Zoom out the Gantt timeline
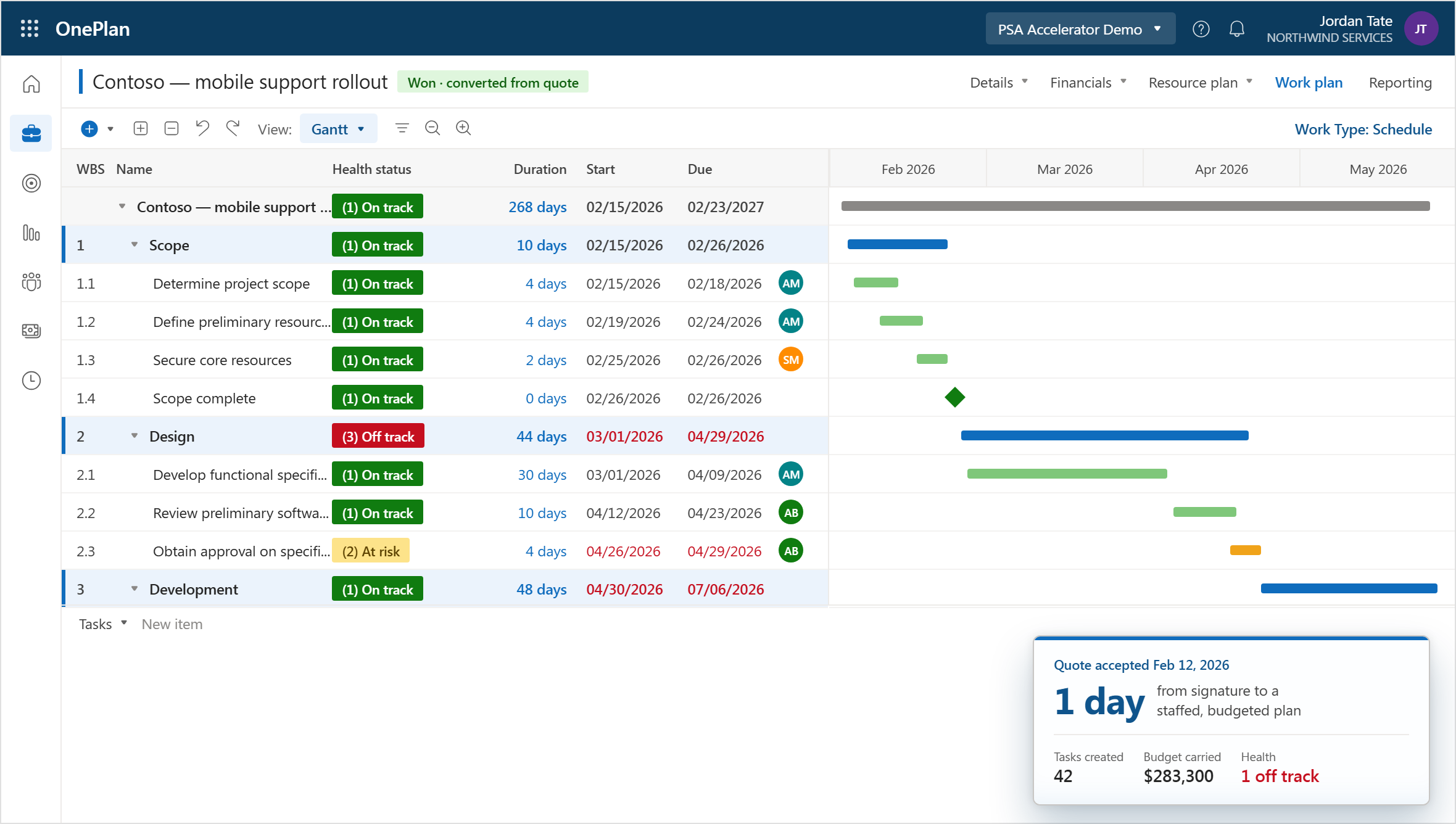Viewport: 1456px width, 824px height. [x=432, y=128]
